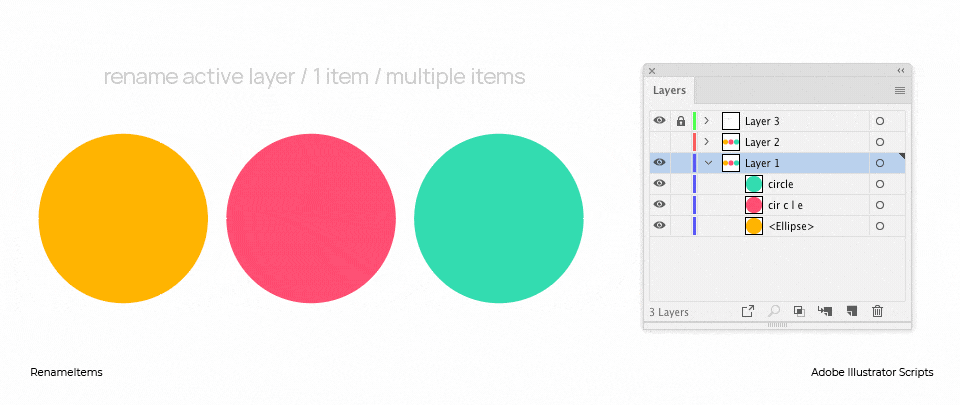
Task: Show hidden Layer 2 visibility box
Action: pos(659,142)
